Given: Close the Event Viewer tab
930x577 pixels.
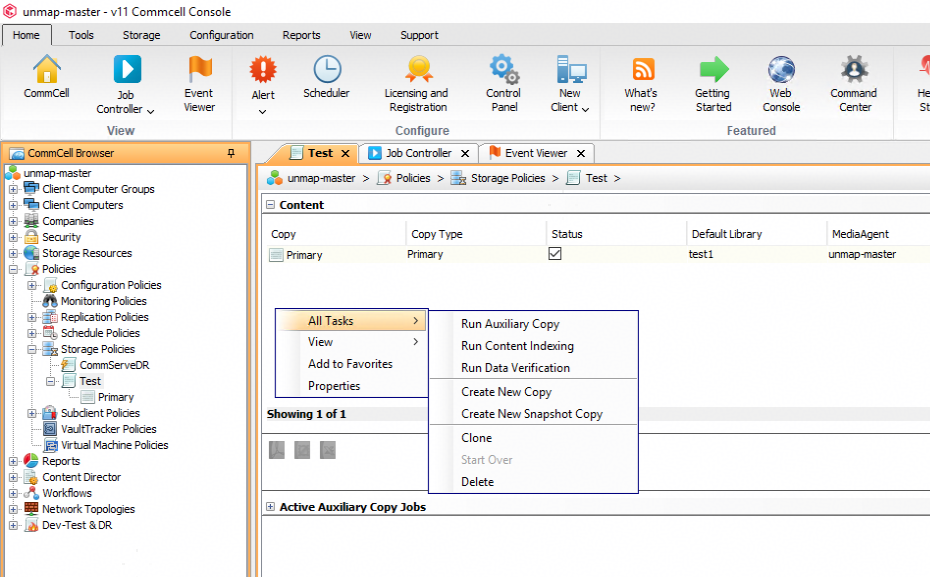Looking at the screenshot, I should 581,153.
